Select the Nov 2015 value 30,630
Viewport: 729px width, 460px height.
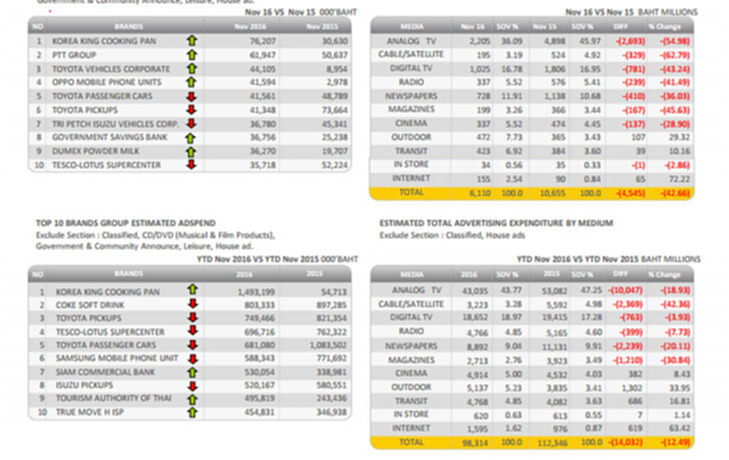(x=335, y=41)
